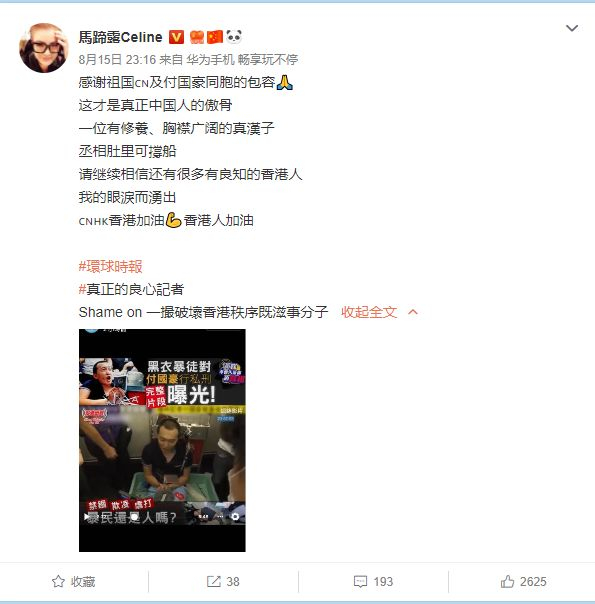Click the video play triangle button

(x=87, y=517)
